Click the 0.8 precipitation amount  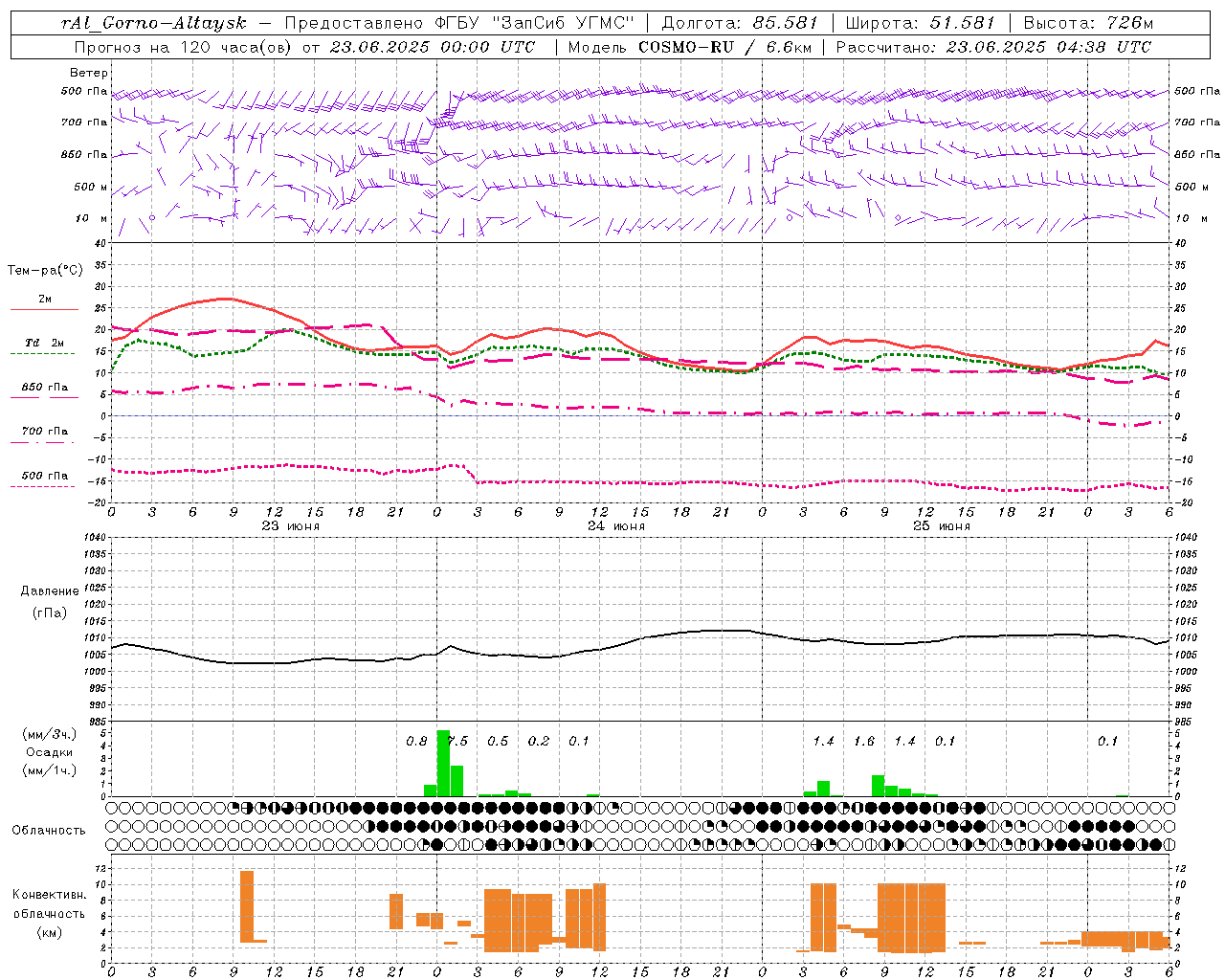point(416,741)
